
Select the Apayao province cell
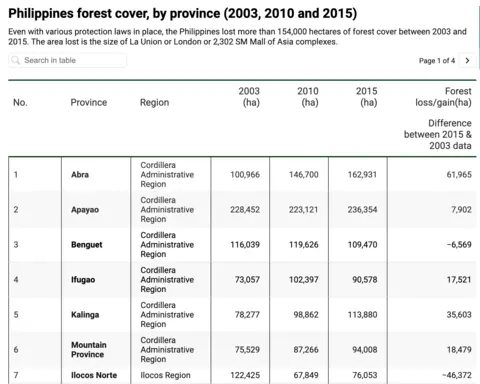[85, 210]
